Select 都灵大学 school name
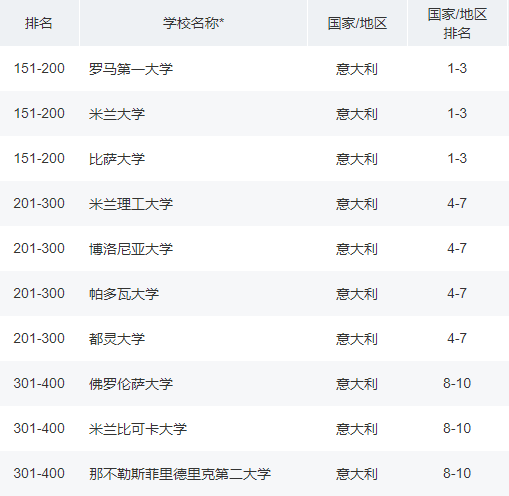509x496 pixels. click(117, 339)
